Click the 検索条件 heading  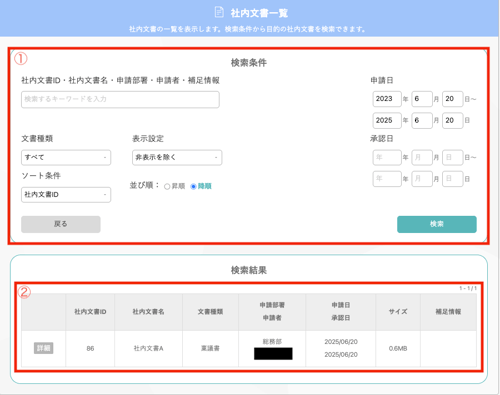249,63
